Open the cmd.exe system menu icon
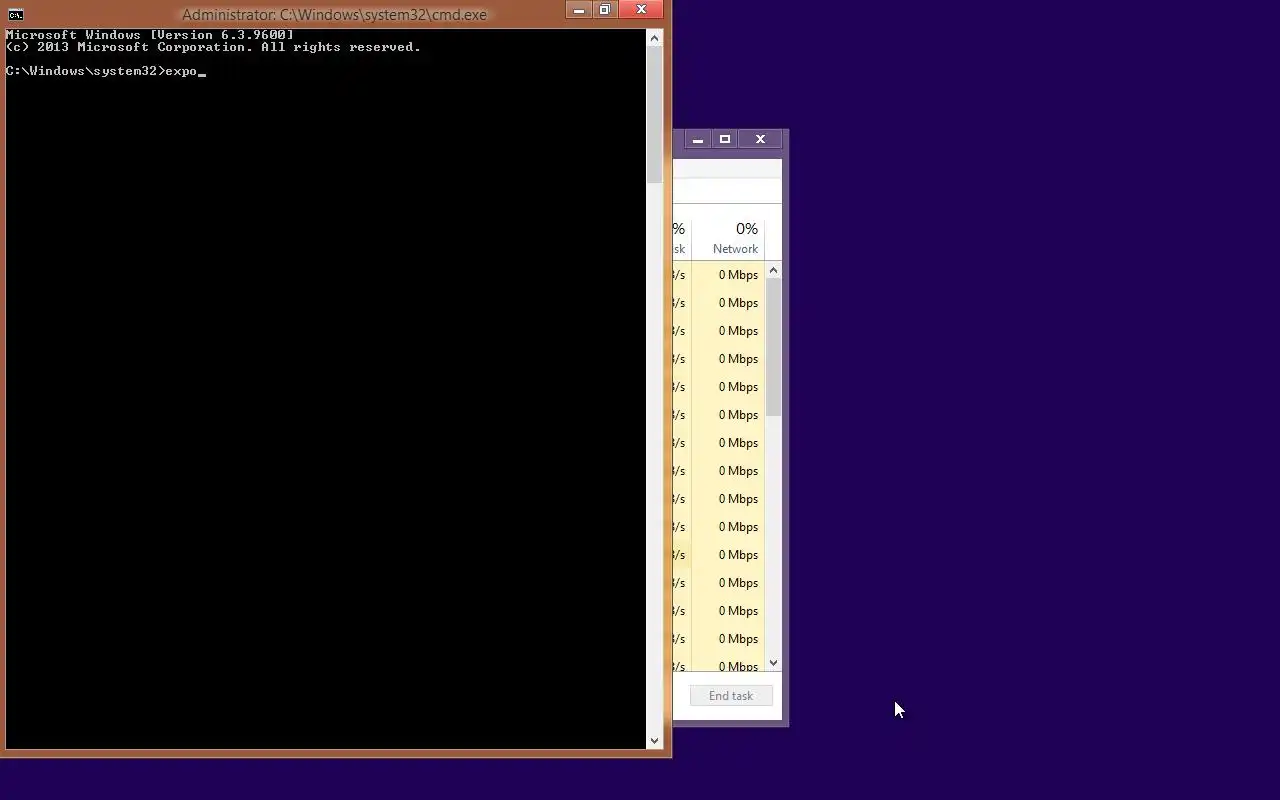The width and height of the screenshot is (1280, 800). [15, 14]
